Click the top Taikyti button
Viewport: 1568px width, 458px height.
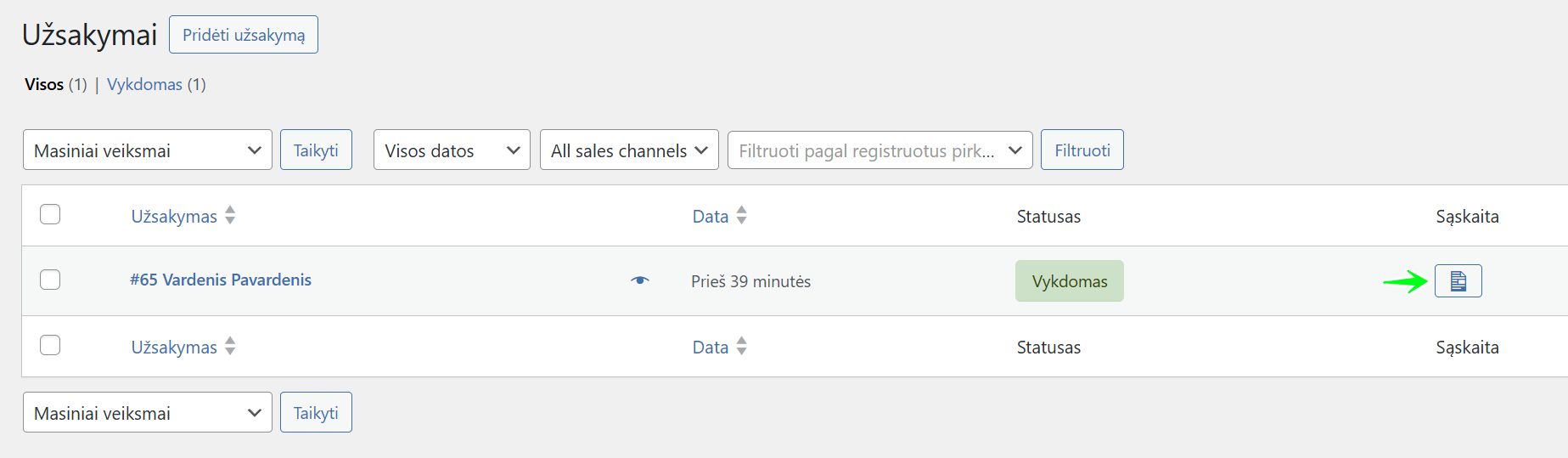coord(316,150)
